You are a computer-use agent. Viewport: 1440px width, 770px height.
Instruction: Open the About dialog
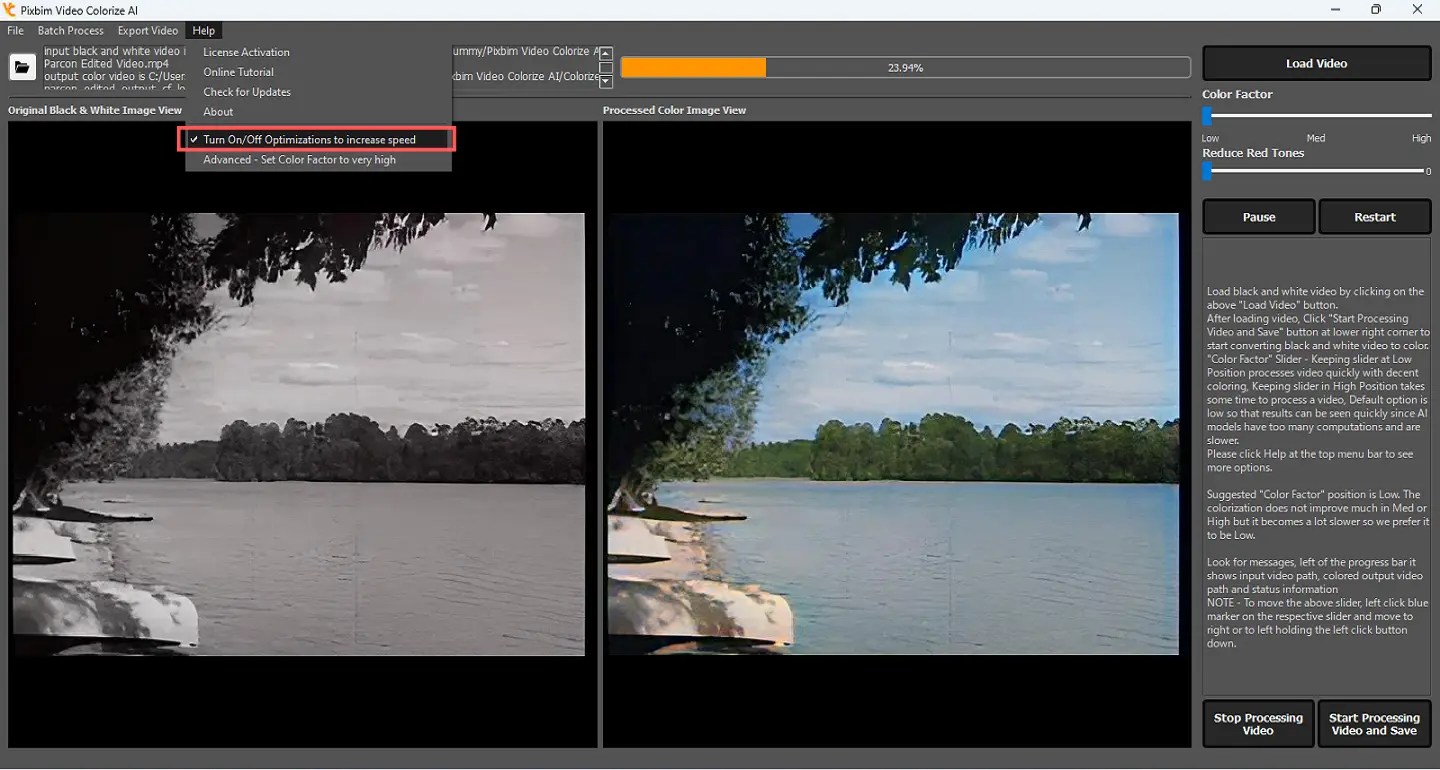(217, 111)
